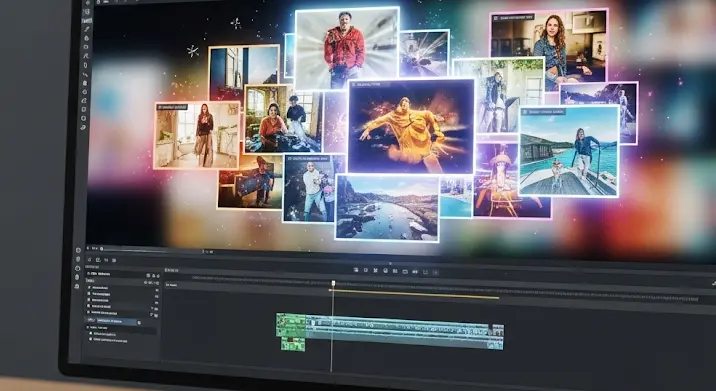Screen dimensions: 716x391
Task: Click the white playhead handle on timeline ruler
Action: tap(333, 283)
